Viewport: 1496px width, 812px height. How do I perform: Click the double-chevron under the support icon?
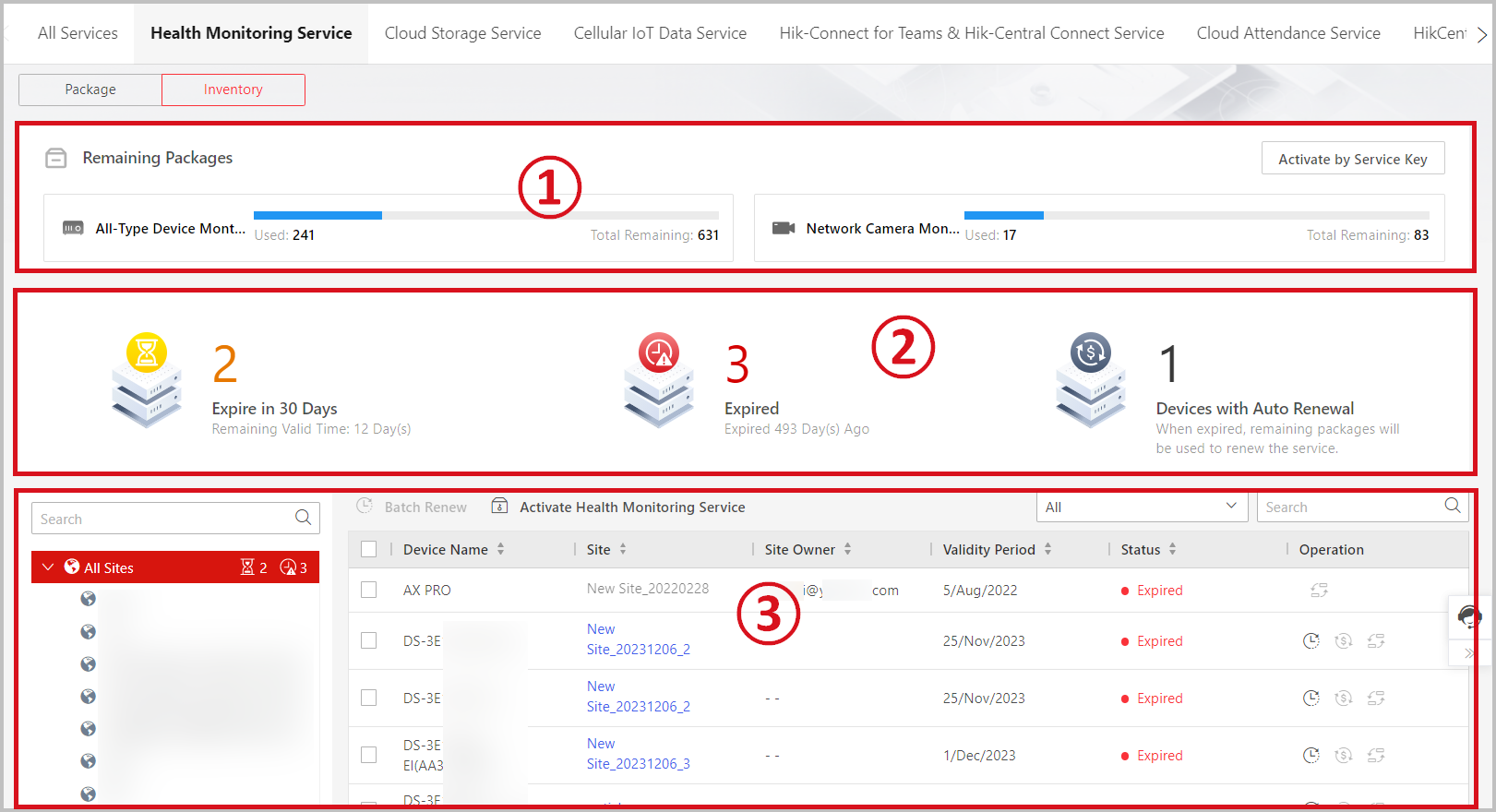[1469, 652]
